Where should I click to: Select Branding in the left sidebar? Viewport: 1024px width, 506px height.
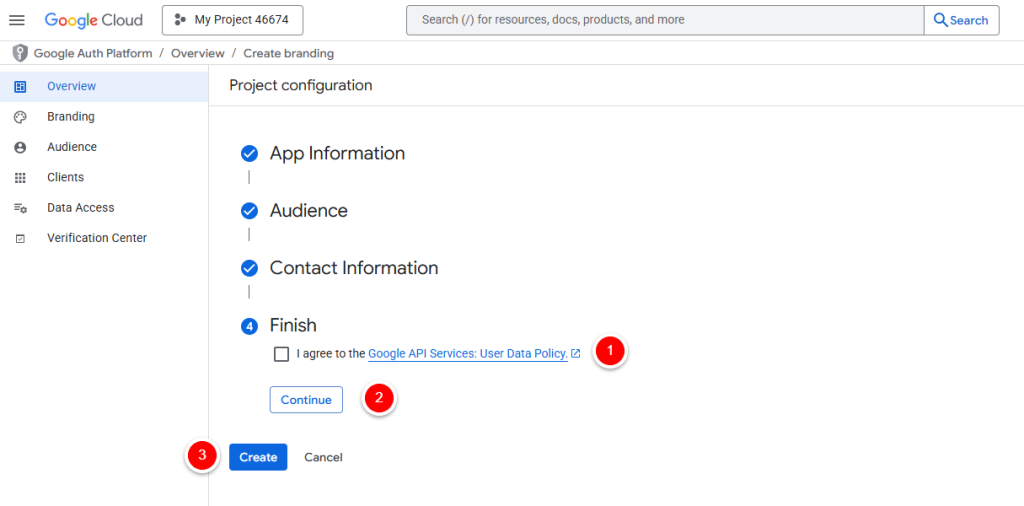[71, 117]
